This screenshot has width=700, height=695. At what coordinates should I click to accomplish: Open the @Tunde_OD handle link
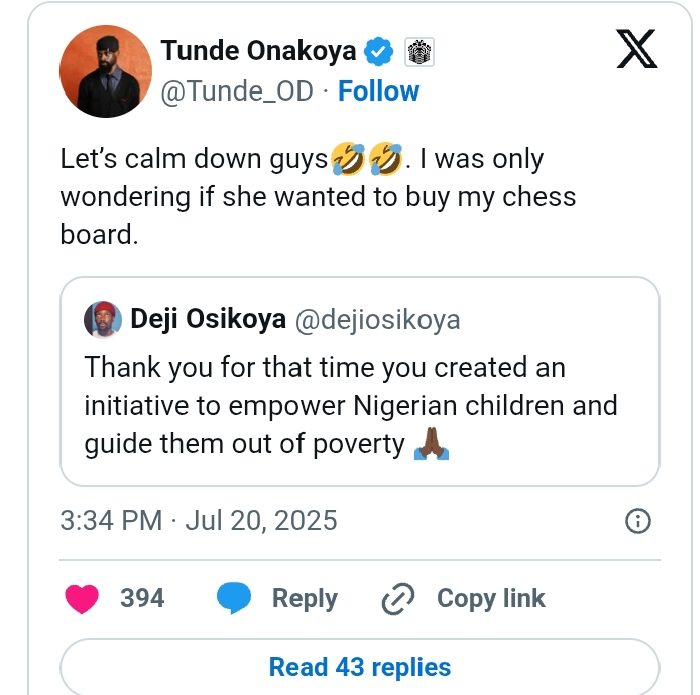(x=237, y=91)
